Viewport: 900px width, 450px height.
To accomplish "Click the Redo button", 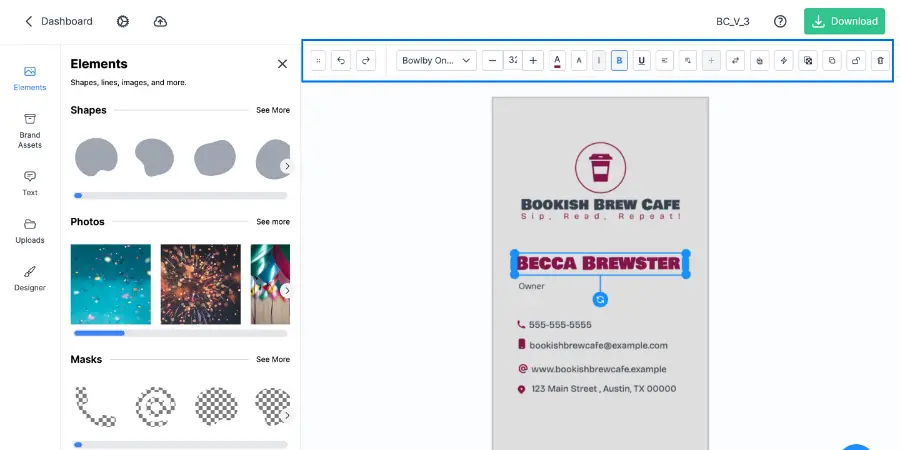I will [366, 60].
